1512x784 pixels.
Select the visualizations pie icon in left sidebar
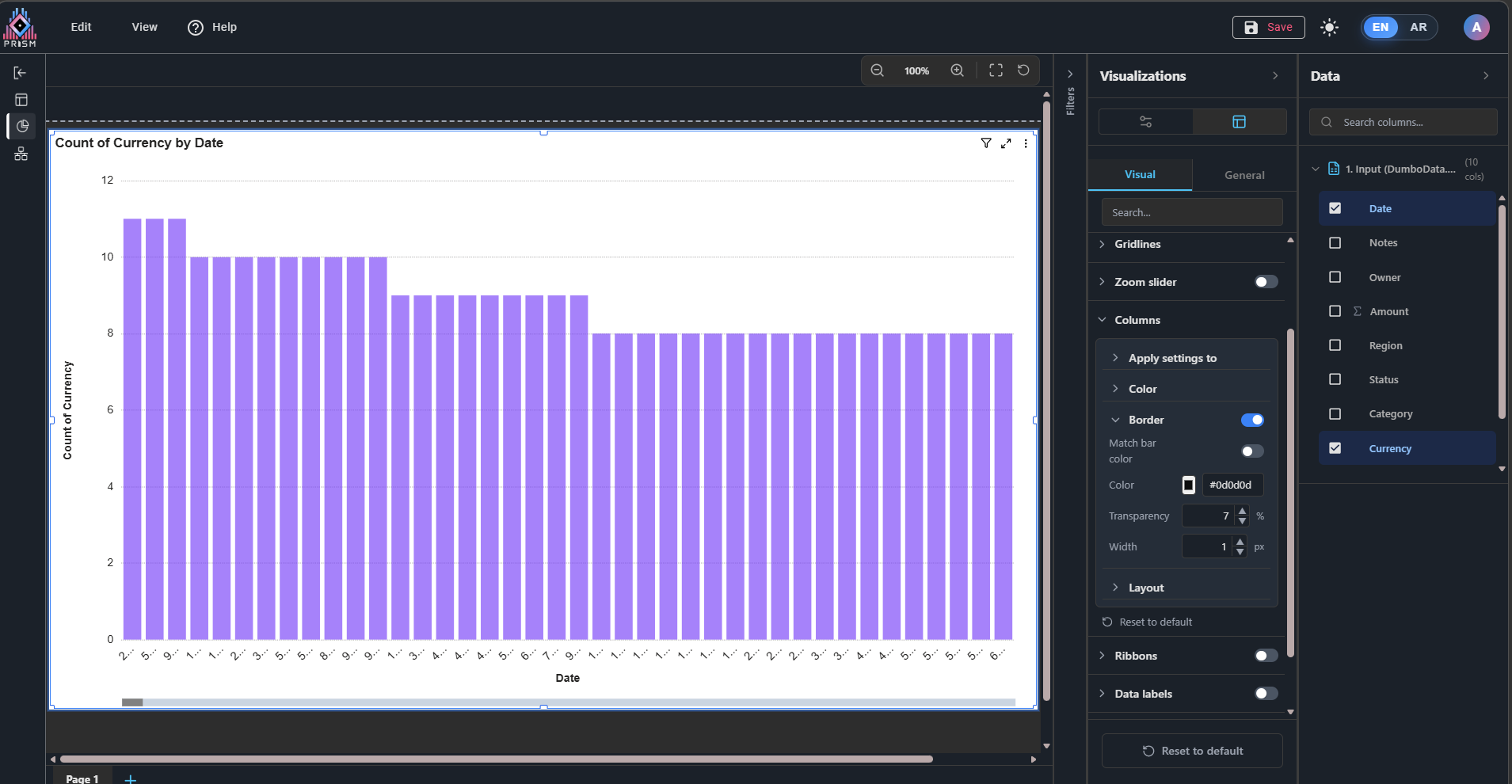(21, 126)
